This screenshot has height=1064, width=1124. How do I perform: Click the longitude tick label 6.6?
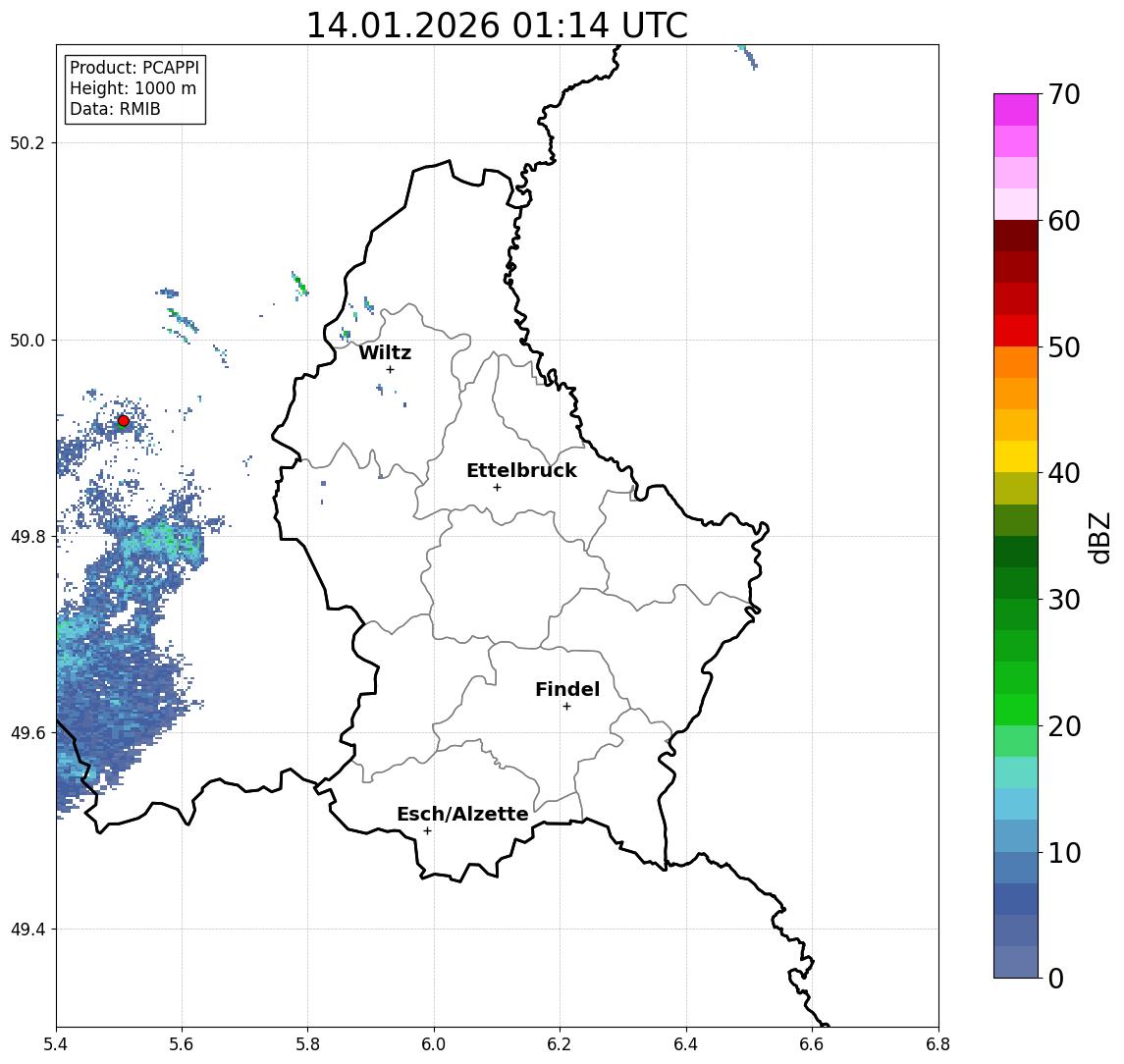click(x=812, y=1044)
